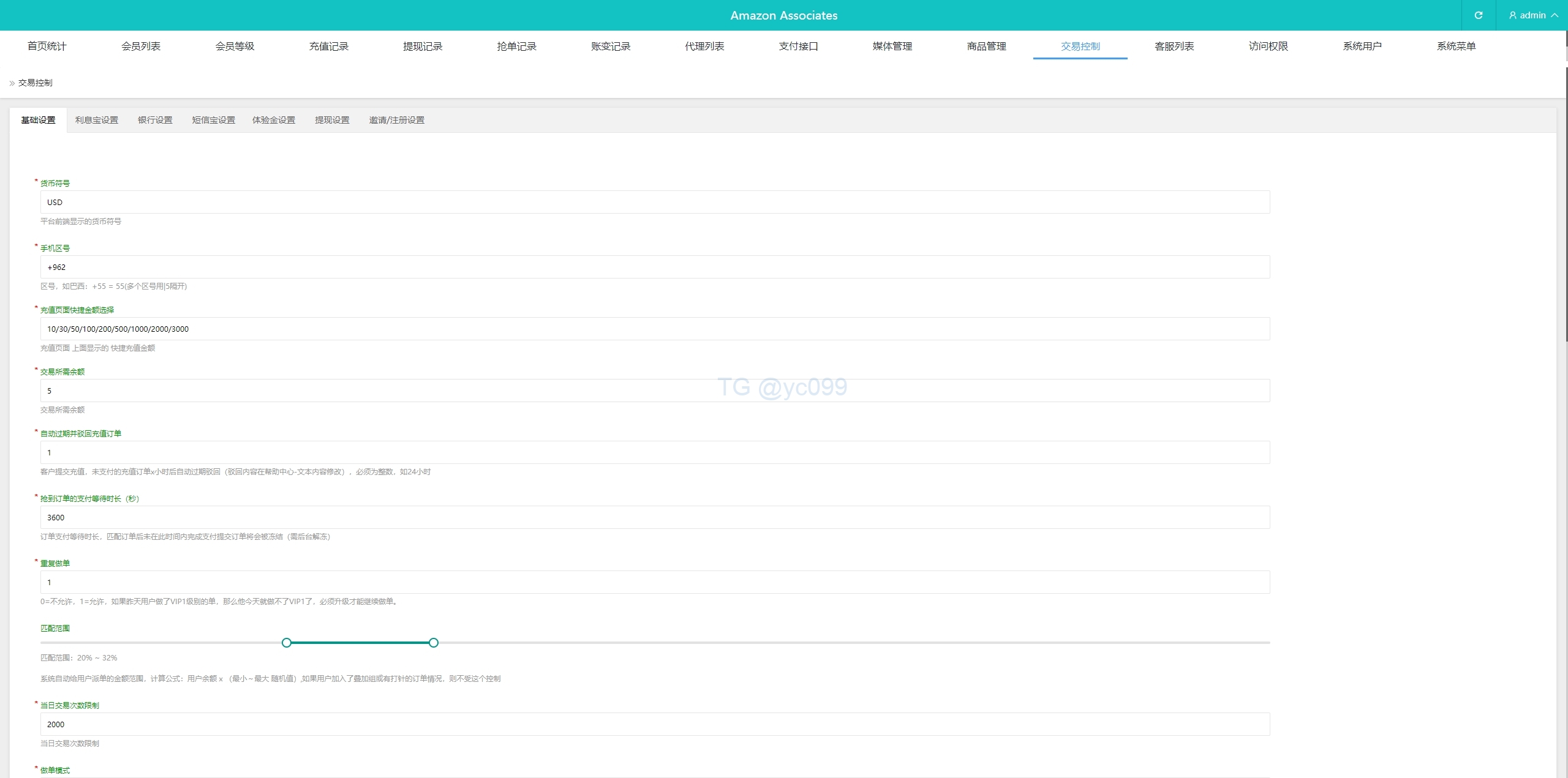Click the left 20% slider handle
The height and width of the screenshot is (778, 1568).
[287, 643]
